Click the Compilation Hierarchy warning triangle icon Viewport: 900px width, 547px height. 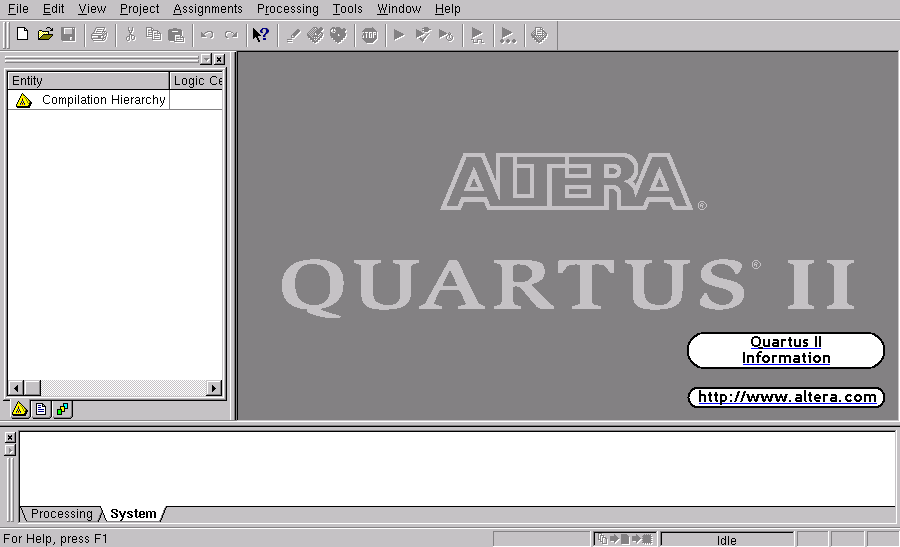pyautogui.click(x=23, y=100)
